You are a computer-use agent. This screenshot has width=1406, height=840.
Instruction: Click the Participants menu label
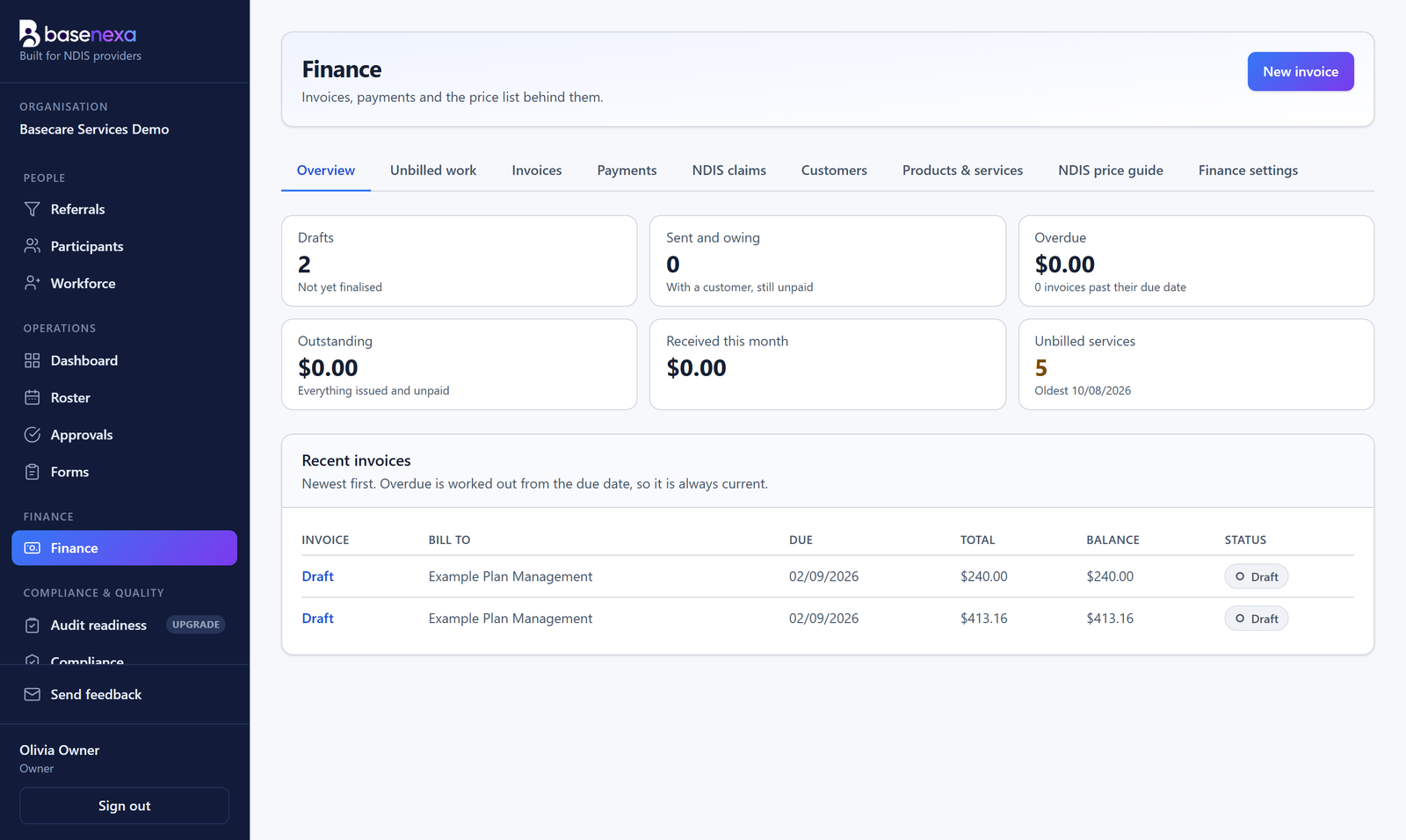coord(87,246)
